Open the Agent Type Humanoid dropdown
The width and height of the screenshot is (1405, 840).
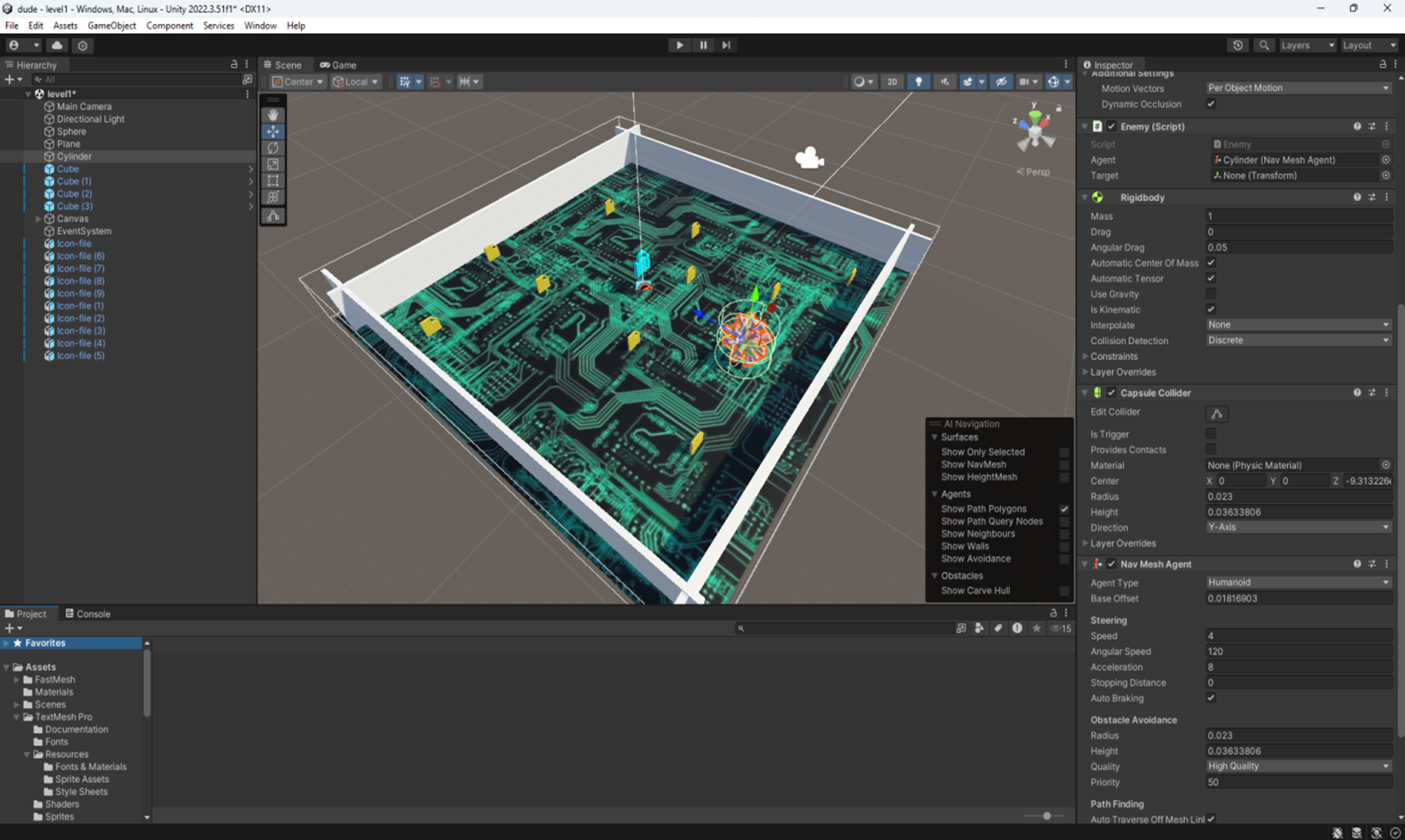(1298, 583)
